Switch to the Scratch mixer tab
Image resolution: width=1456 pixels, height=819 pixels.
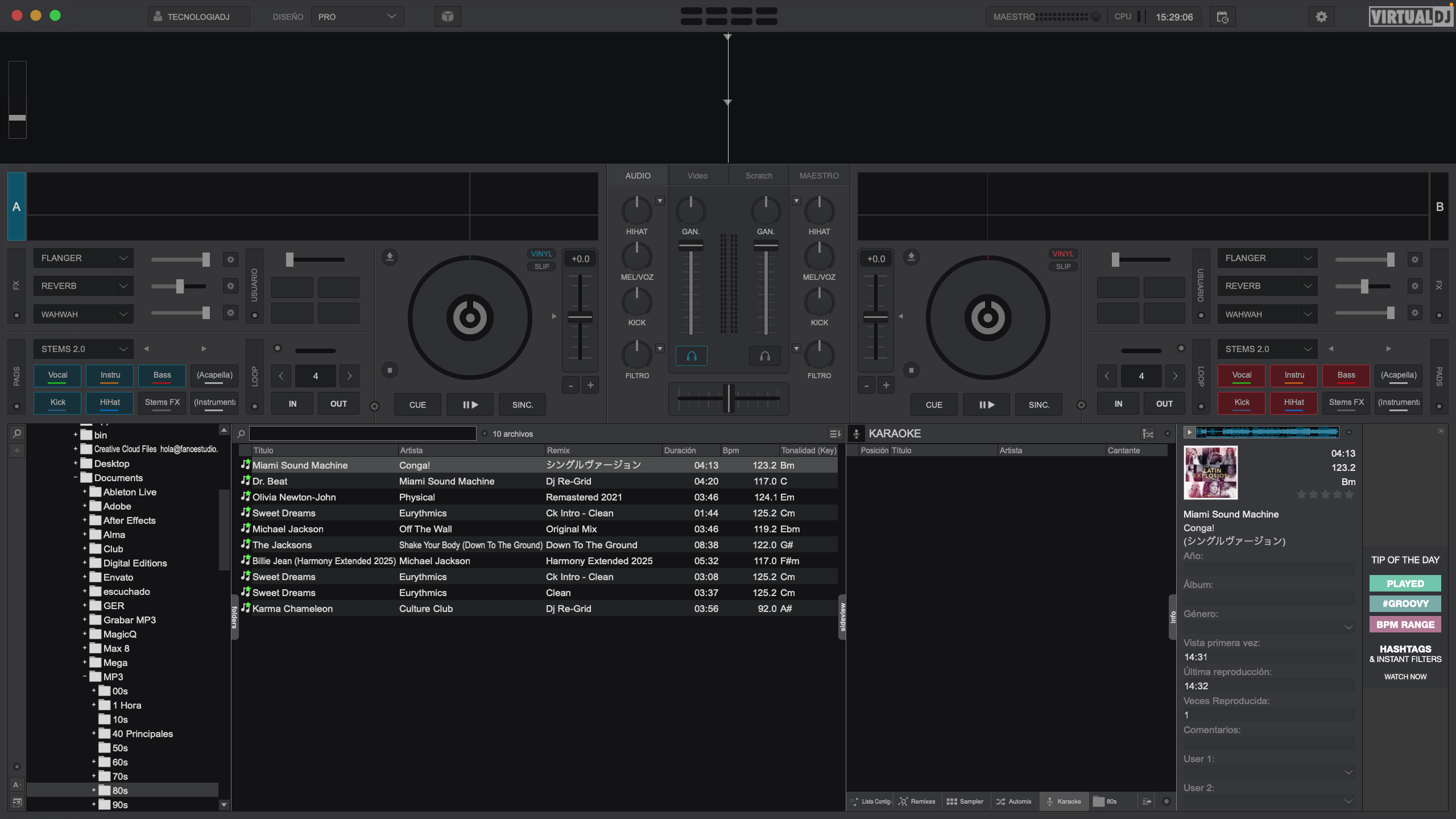[758, 175]
